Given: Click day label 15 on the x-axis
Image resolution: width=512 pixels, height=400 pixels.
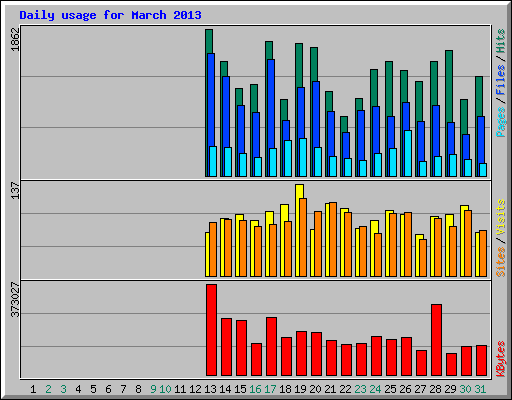Looking at the screenshot, I should 240,389.
